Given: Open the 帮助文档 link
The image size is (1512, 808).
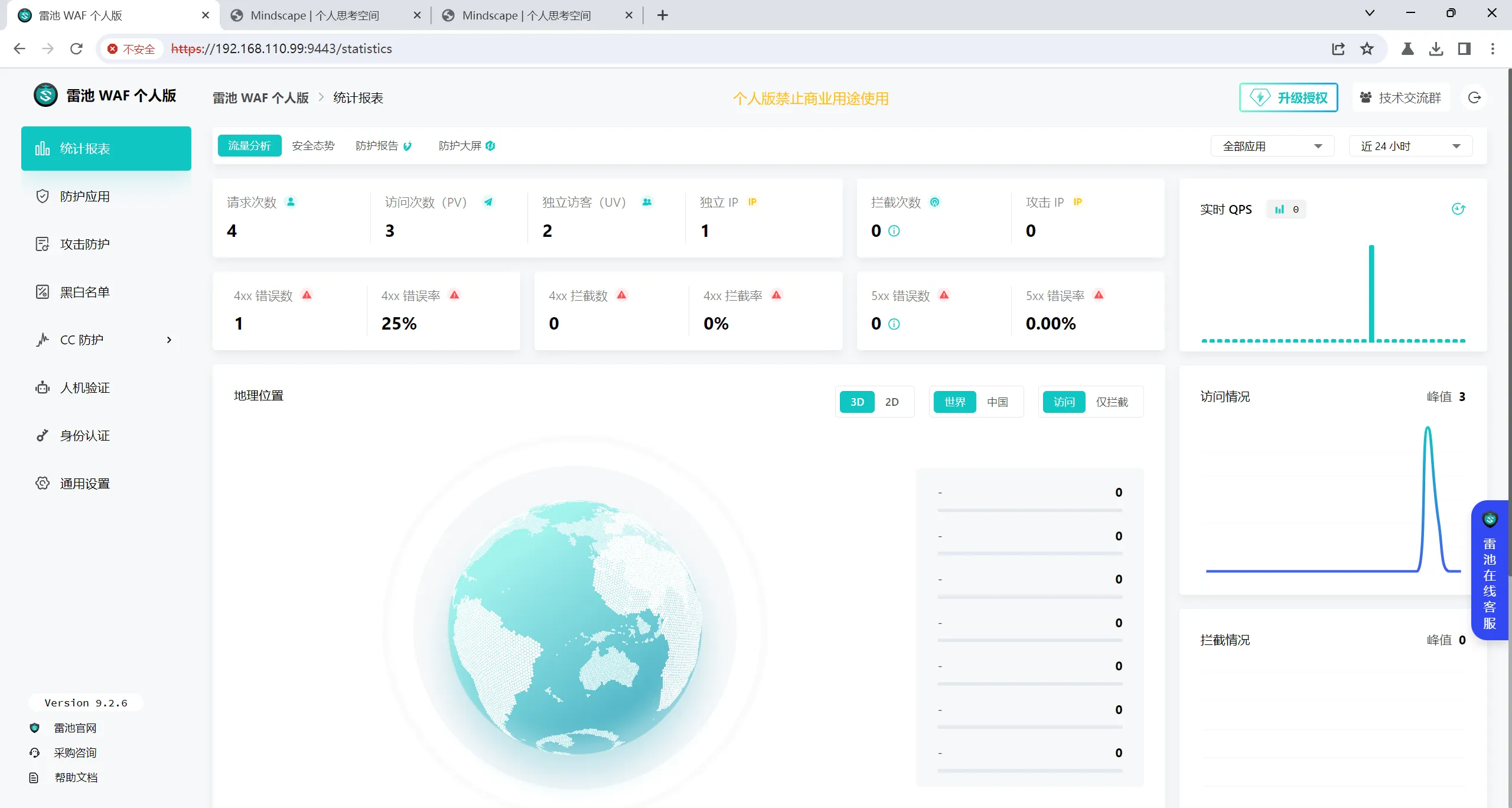Looking at the screenshot, I should pyautogui.click(x=76, y=777).
